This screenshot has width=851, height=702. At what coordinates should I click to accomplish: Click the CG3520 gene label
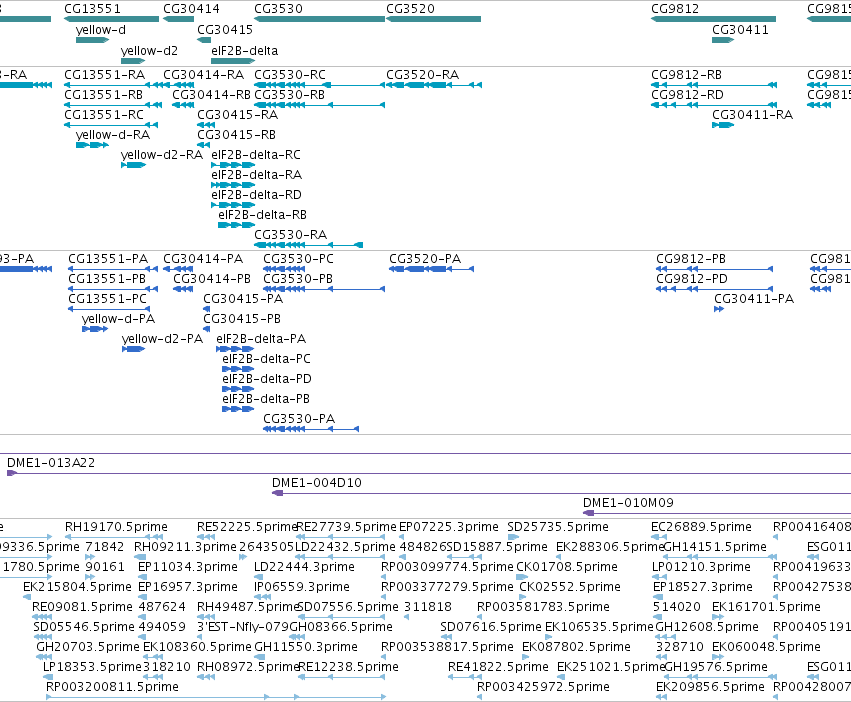click(410, 9)
